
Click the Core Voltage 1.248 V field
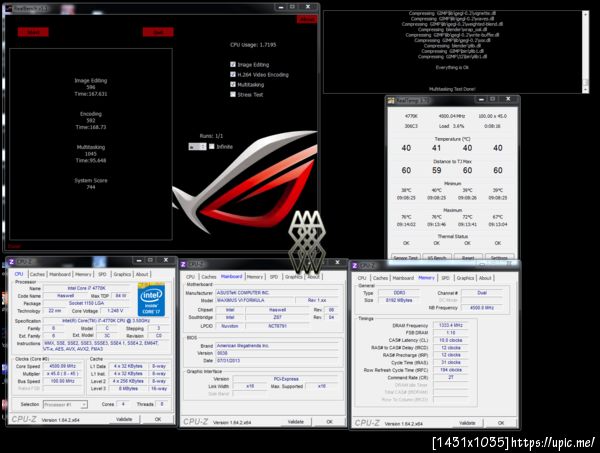pos(115,311)
